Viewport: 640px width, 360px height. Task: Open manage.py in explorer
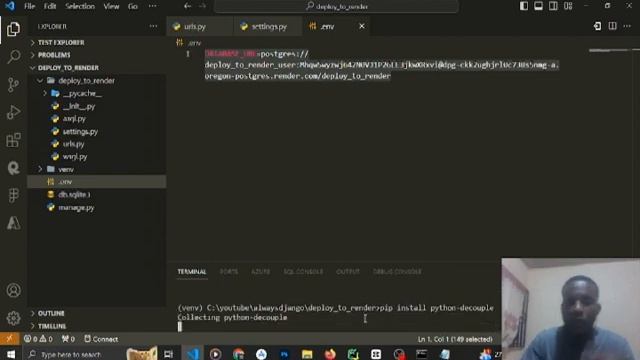pyautogui.click(x=97, y=207)
